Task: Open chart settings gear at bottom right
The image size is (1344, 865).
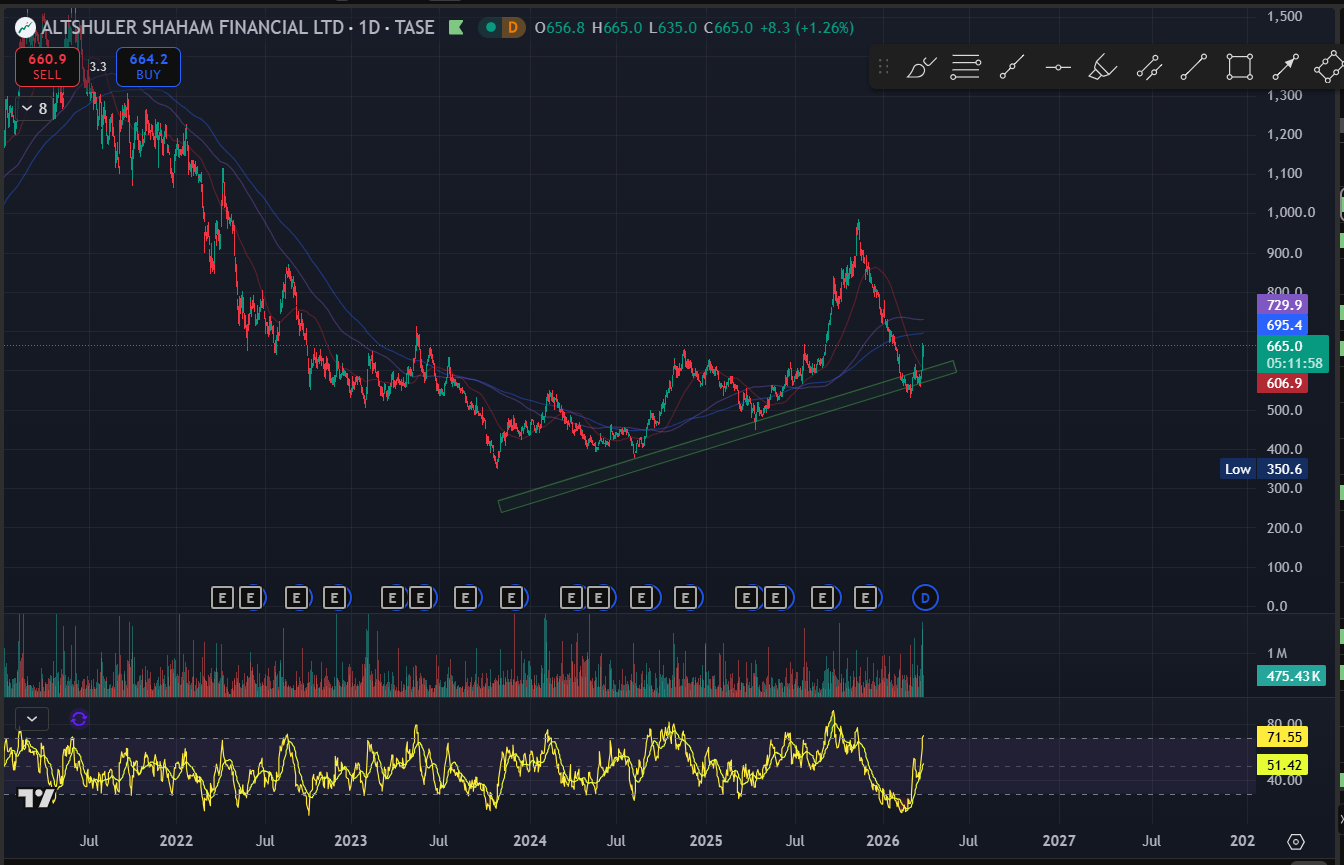Action: pyautogui.click(x=1296, y=842)
